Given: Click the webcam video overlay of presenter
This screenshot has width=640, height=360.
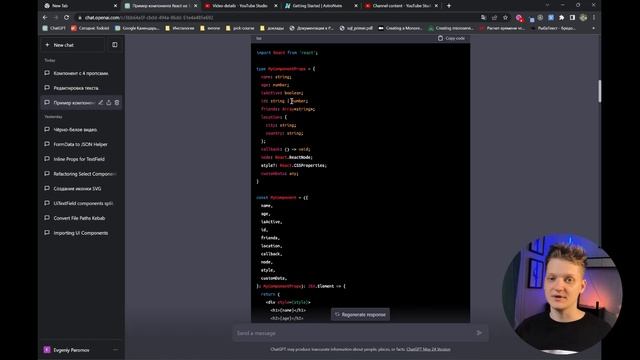Looking at the screenshot, I should tap(562, 293).
